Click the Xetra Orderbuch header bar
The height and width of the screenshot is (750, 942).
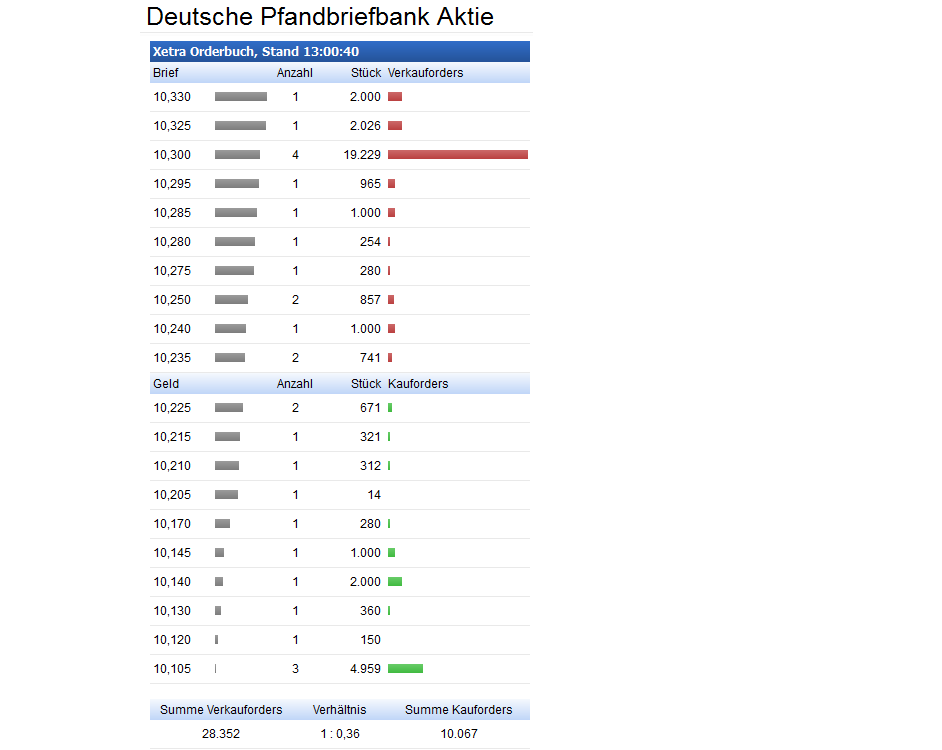pos(339,52)
